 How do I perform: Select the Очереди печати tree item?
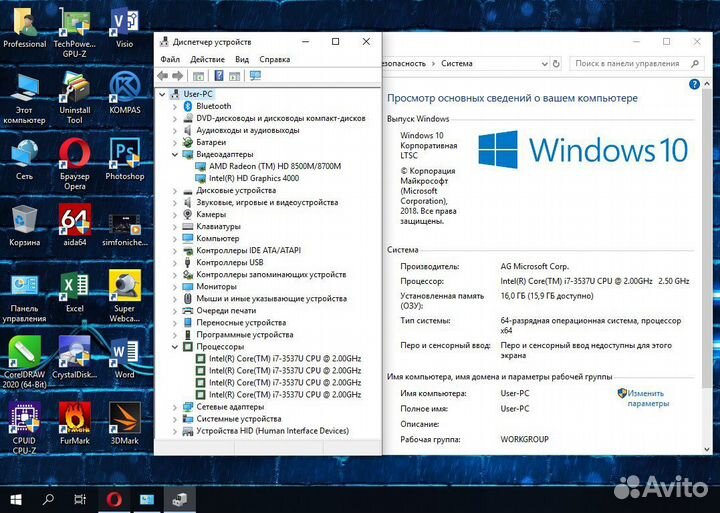226,310
